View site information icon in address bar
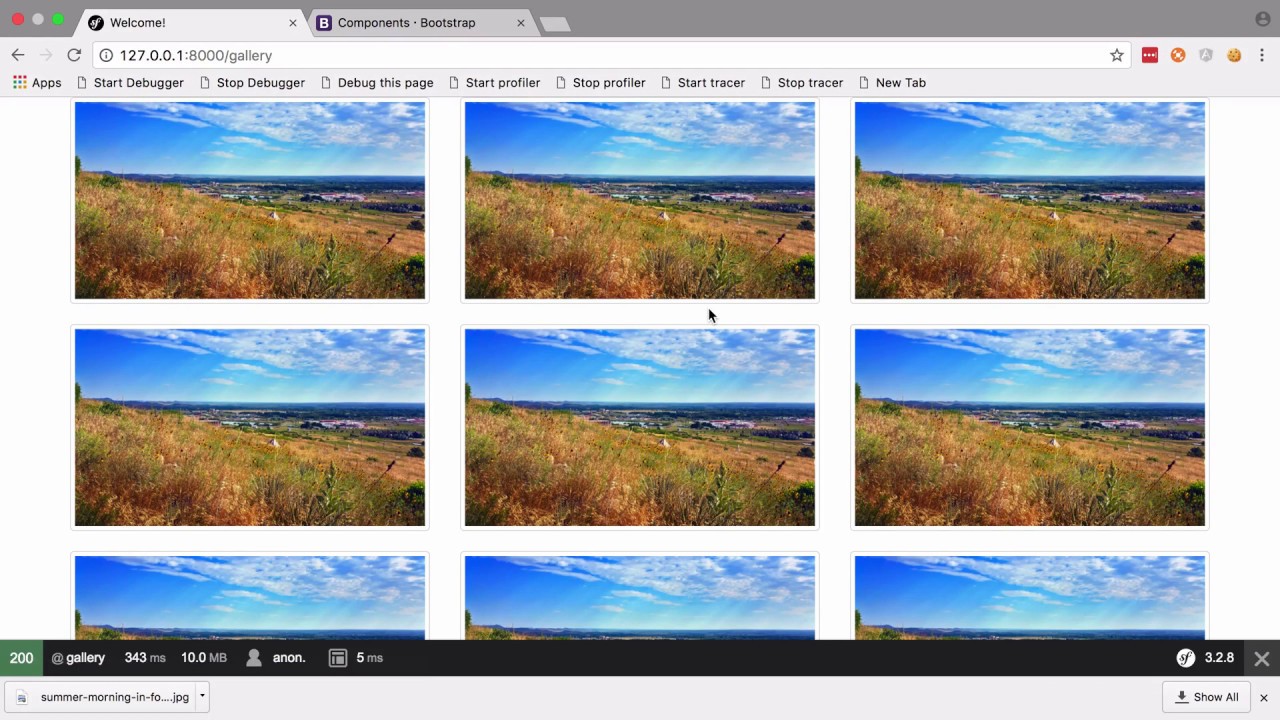 106,55
